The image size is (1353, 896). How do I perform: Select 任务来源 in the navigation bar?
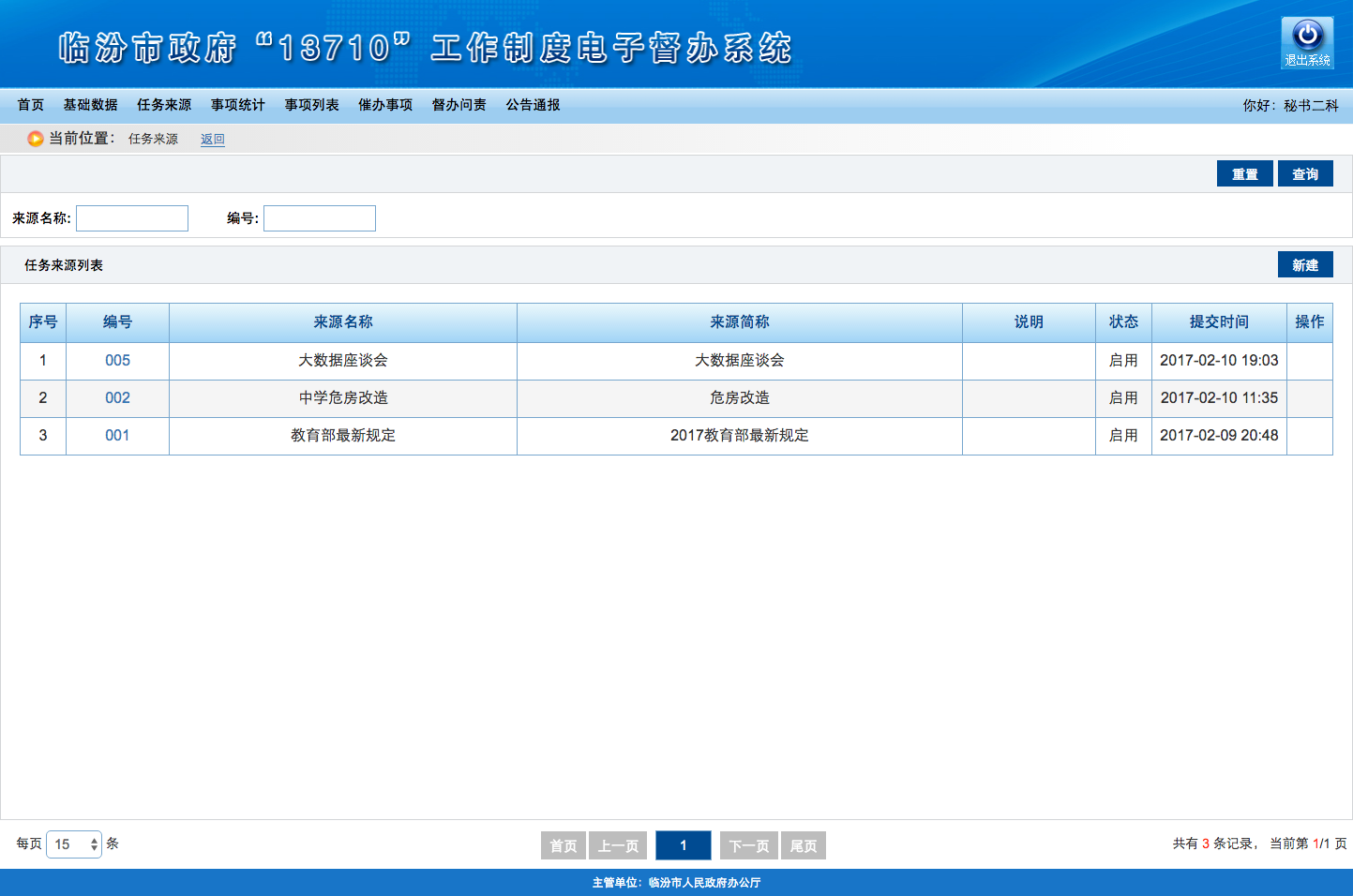(164, 105)
